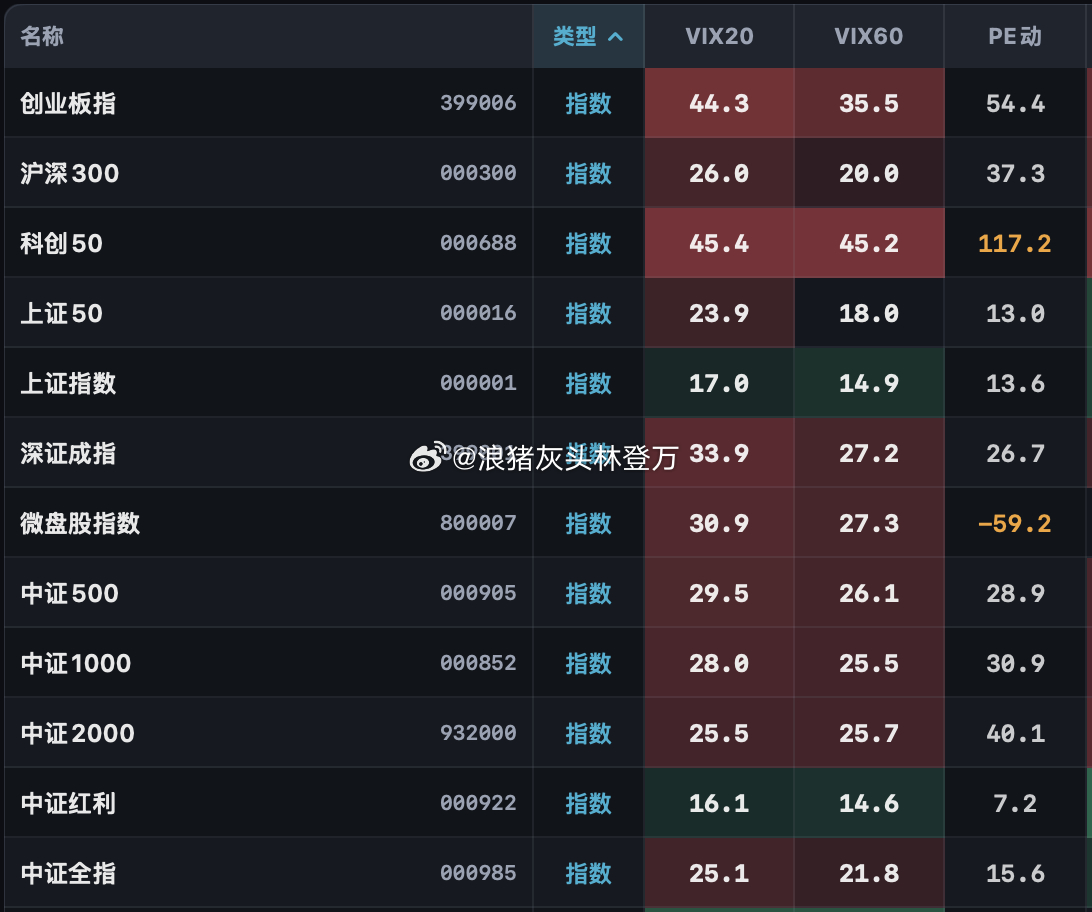Screen dimensions: 1092x912
Task: Click orange PE value 117.2
Action: coord(1015,244)
